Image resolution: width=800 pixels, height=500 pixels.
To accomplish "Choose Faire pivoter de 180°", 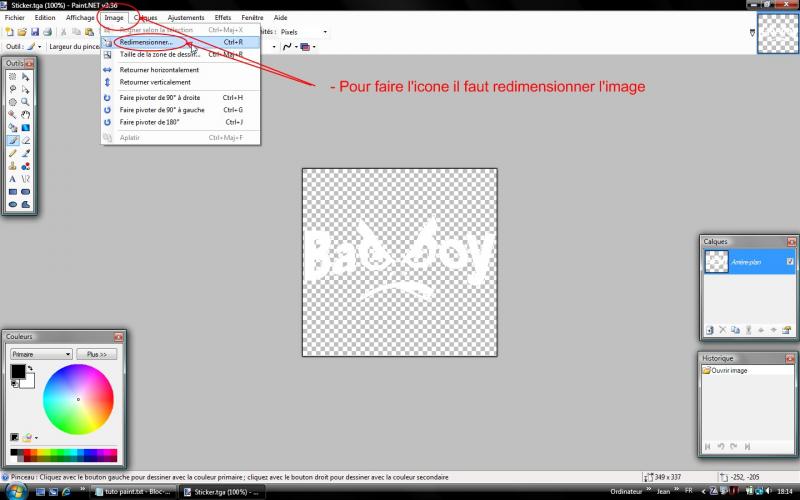I will click(181, 122).
